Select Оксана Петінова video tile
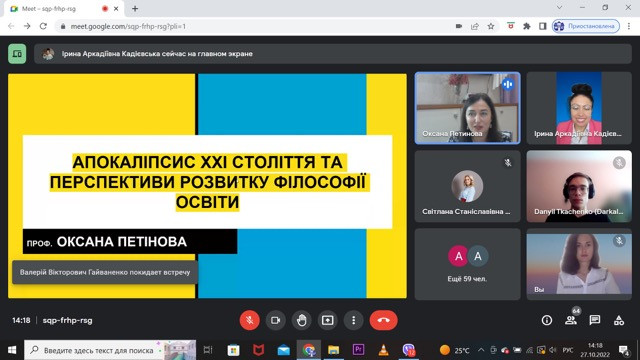This screenshot has height=360, width=640. [x=467, y=108]
